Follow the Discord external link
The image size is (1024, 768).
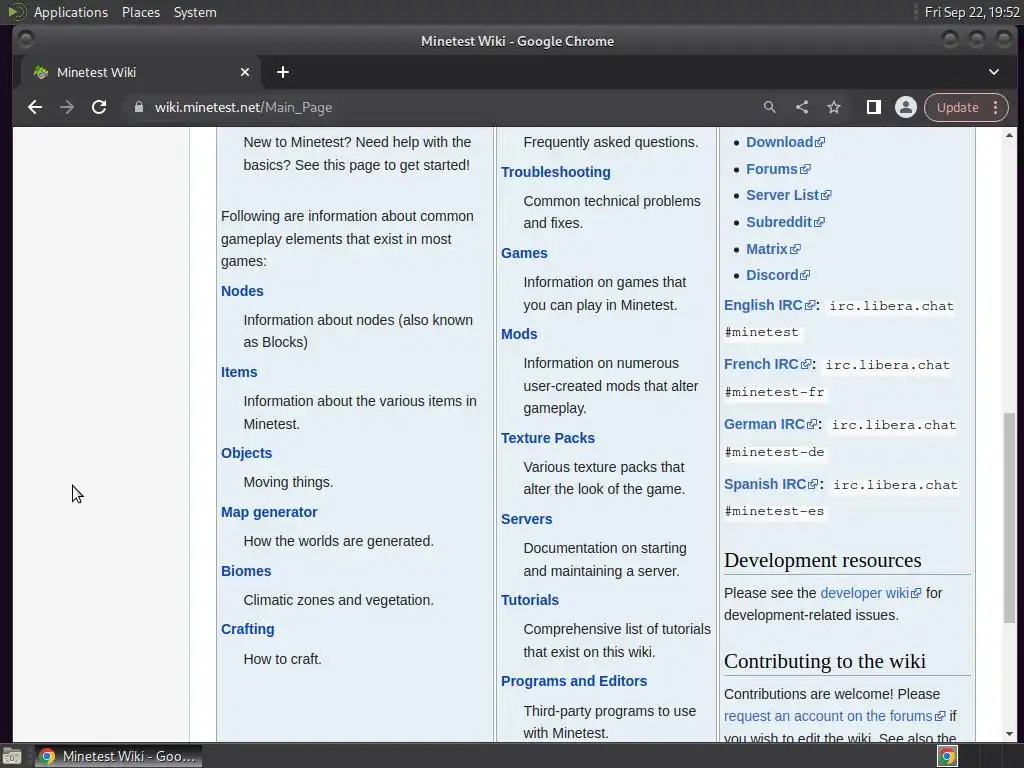pyautogui.click(x=778, y=275)
